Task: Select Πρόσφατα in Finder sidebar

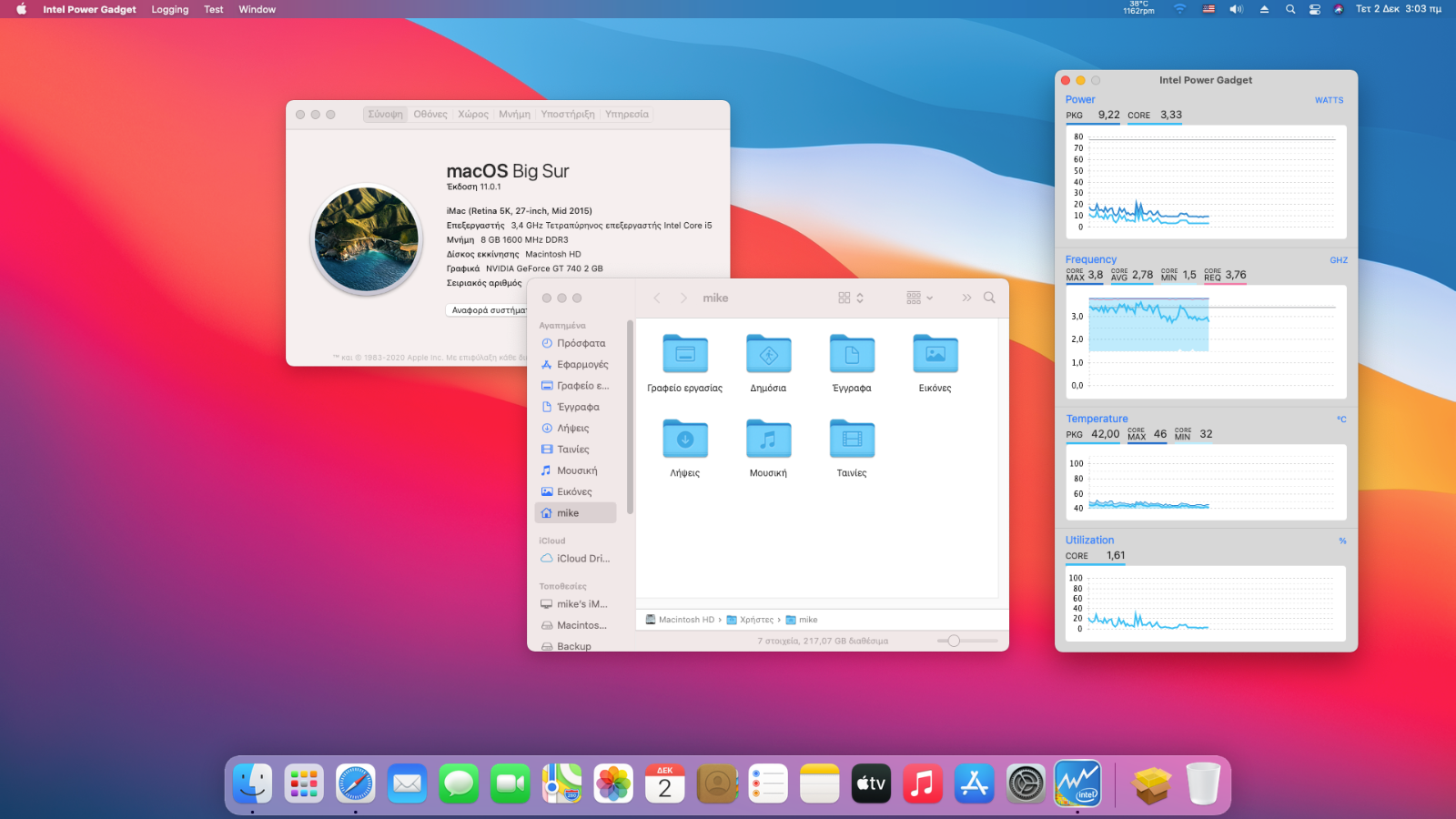Action: 576,343
